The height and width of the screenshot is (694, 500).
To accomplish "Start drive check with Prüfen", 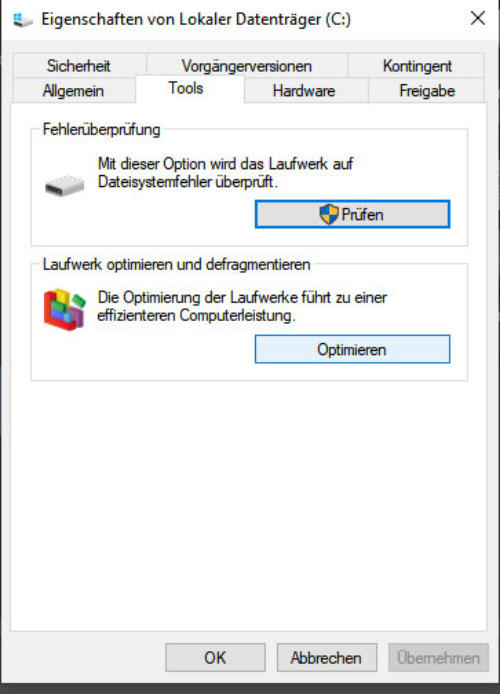I will pyautogui.click(x=352, y=214).
